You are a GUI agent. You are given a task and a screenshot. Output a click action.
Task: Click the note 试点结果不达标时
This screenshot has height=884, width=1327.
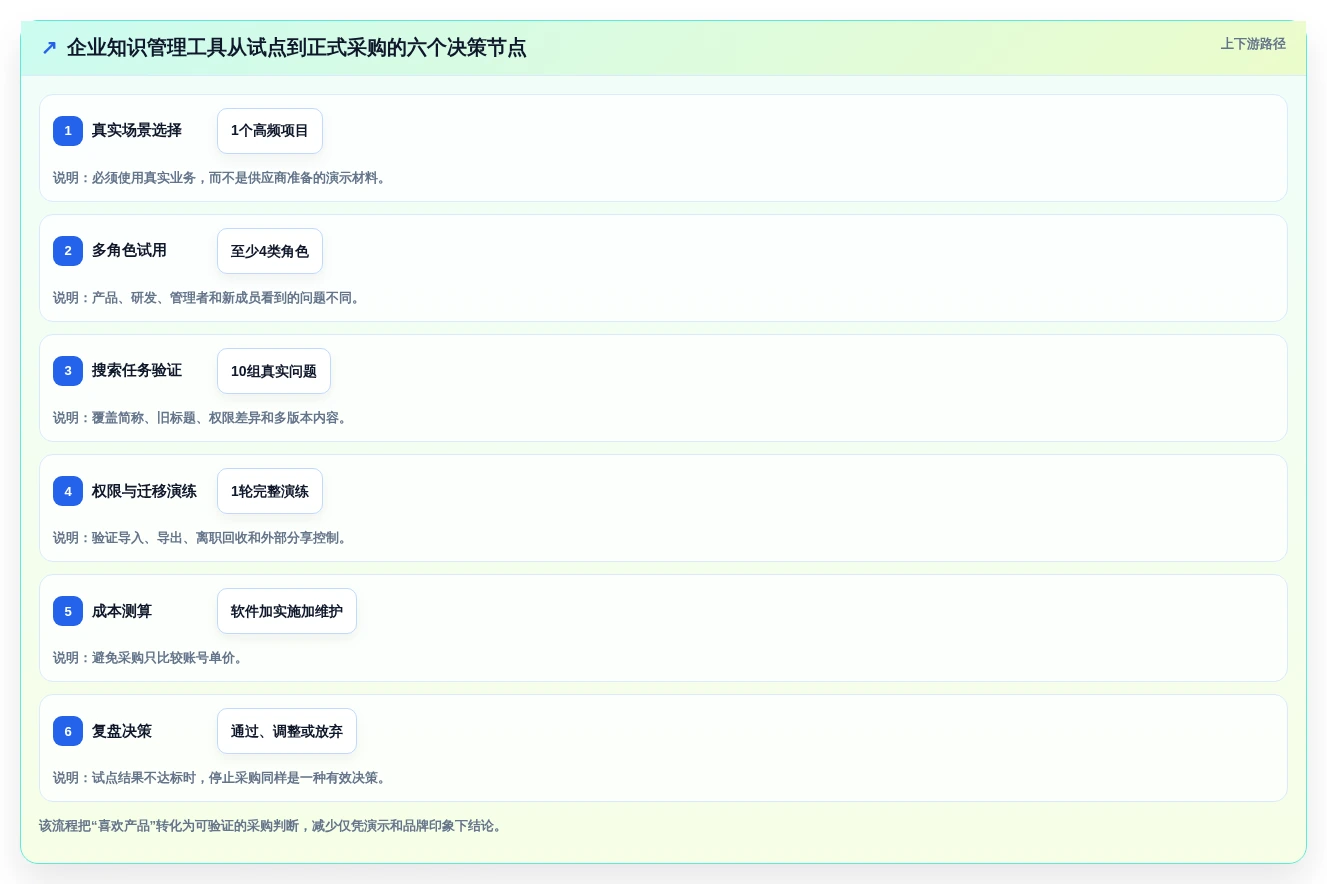[x=220, y=778]
